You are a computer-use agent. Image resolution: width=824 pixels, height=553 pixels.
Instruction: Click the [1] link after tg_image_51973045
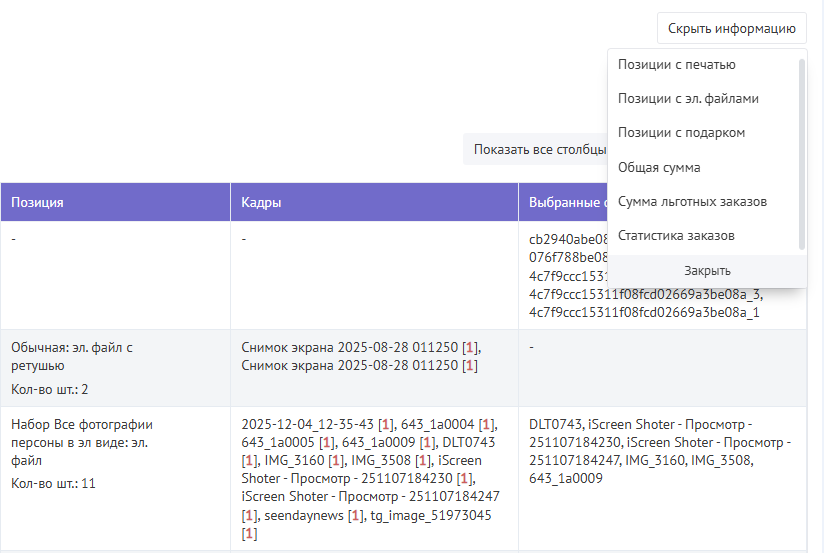pos(249,533)
